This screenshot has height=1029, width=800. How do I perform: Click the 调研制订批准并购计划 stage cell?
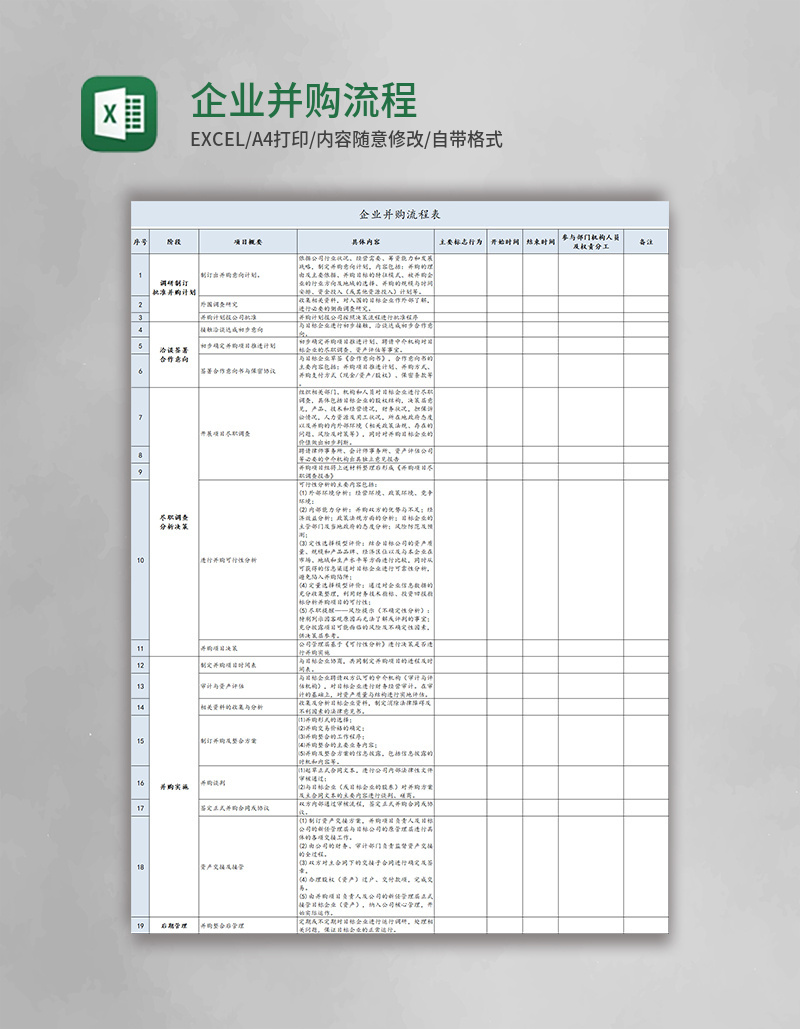174,288
